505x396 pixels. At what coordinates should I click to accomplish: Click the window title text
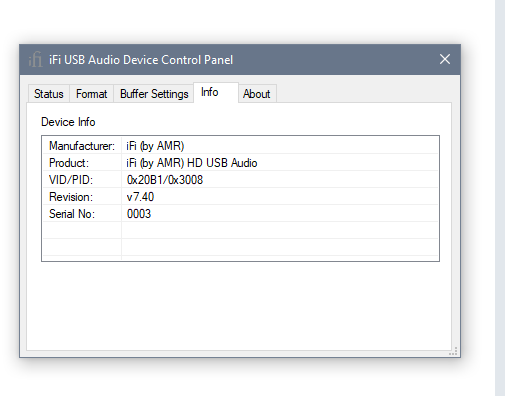pos(141,60)
